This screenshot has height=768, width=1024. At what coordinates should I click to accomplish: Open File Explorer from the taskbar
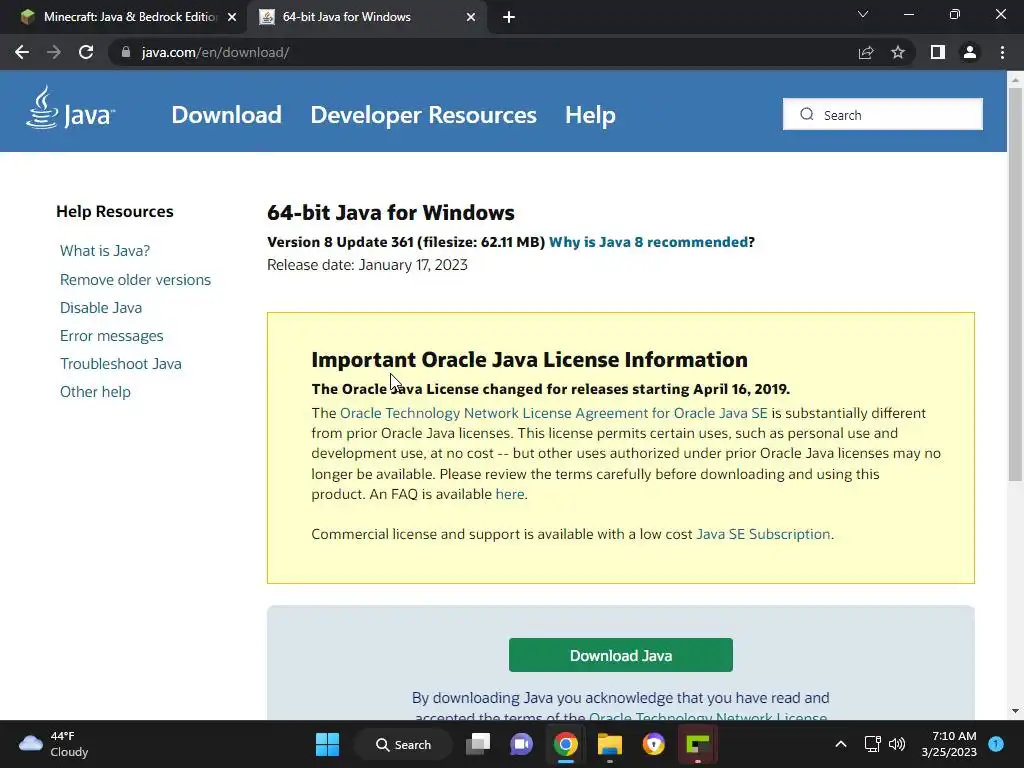pos(609,744)
